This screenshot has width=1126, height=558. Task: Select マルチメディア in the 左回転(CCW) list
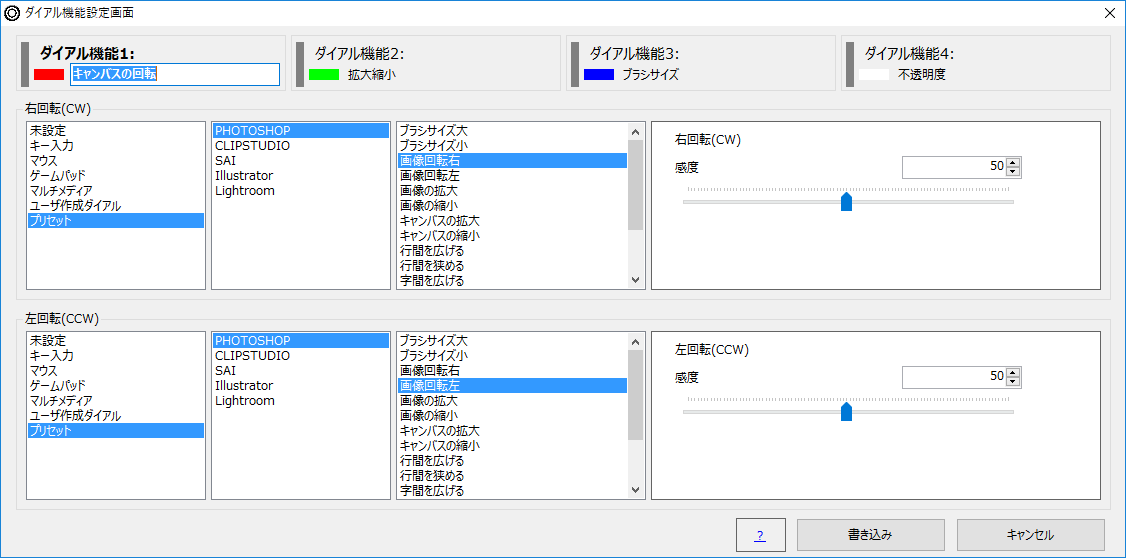pyautogui.click(x=116, y=400)
